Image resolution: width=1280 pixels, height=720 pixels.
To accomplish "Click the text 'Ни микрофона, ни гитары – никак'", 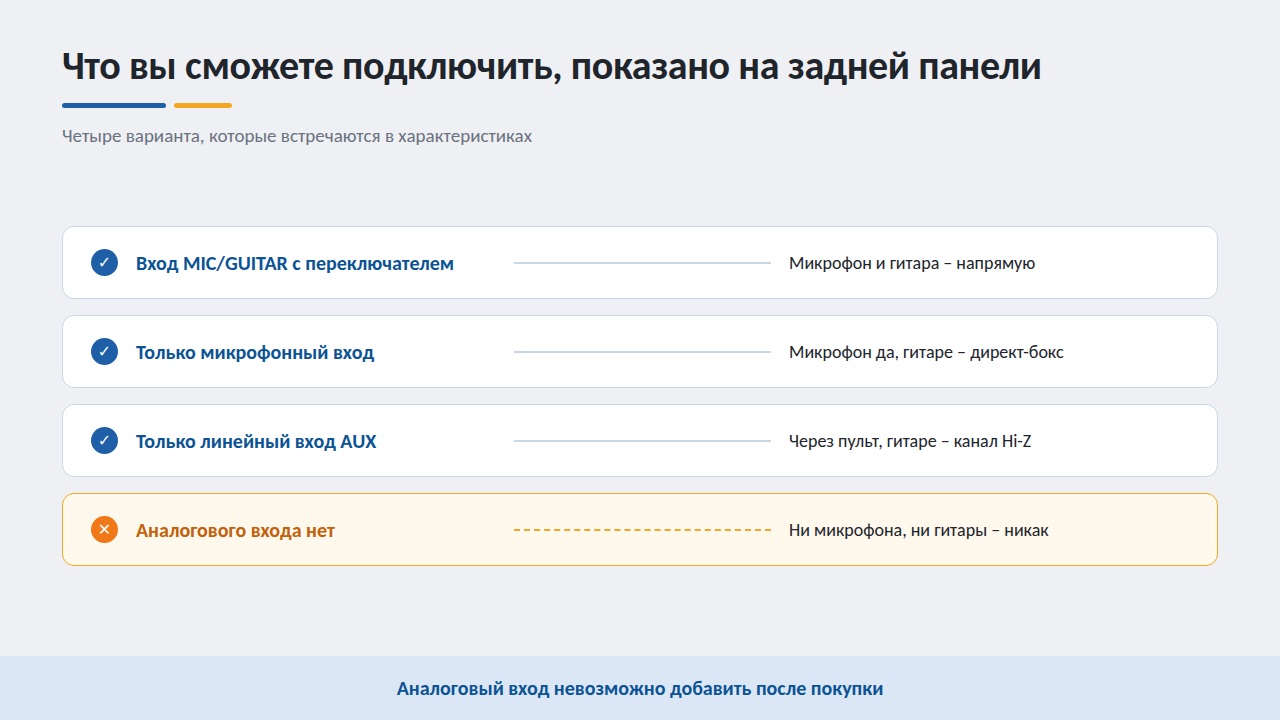I will (x=919, y=531).
